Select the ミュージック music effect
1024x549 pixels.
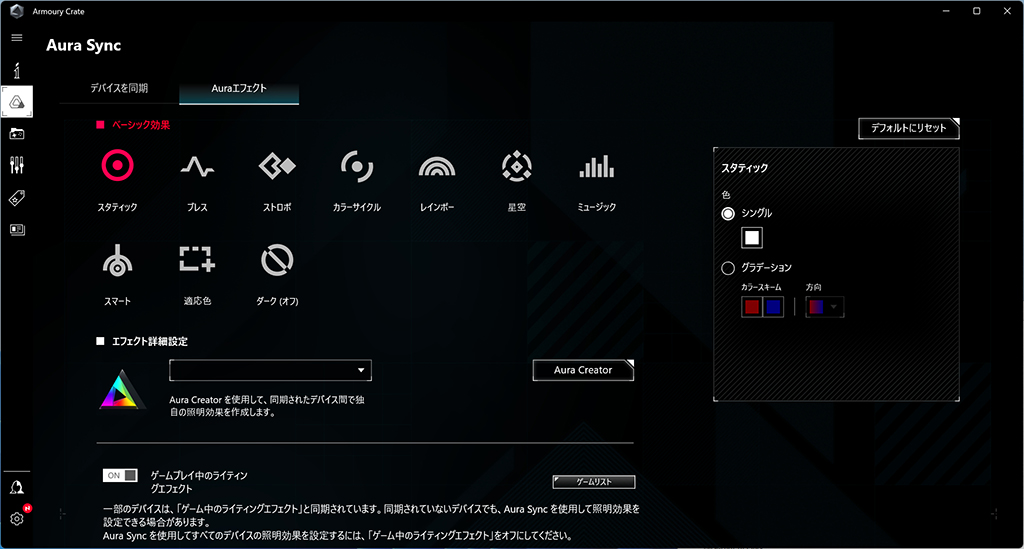pos(596,166)
